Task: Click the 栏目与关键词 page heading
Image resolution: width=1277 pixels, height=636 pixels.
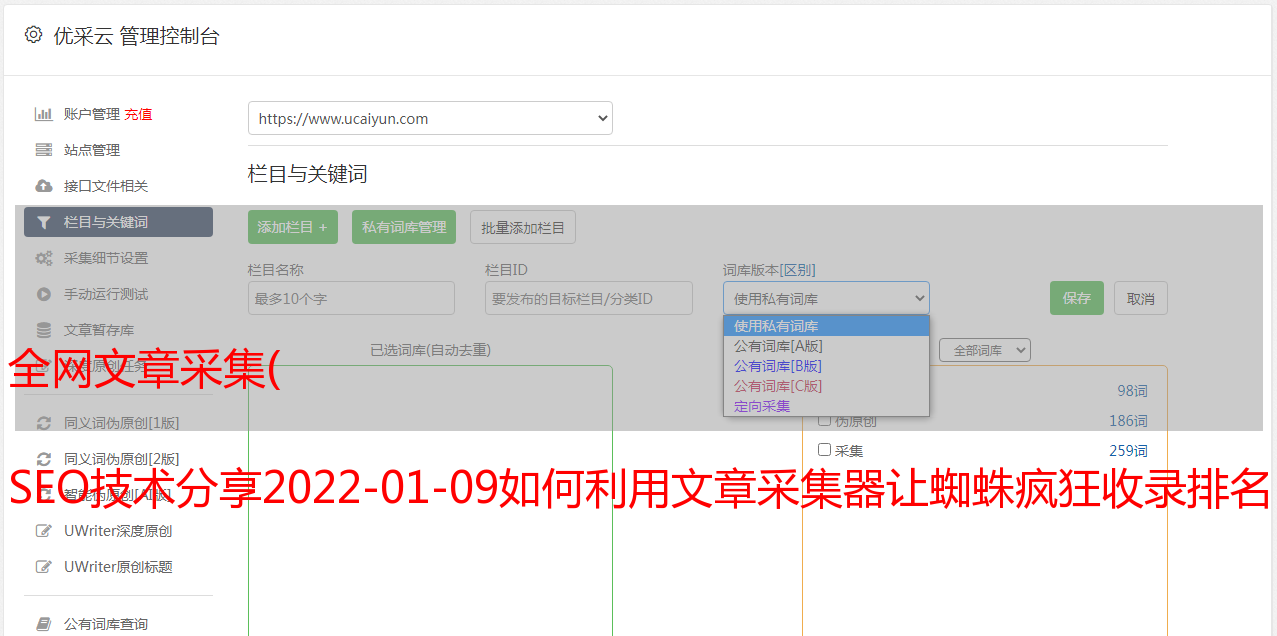Action: (x=308, y=174)
